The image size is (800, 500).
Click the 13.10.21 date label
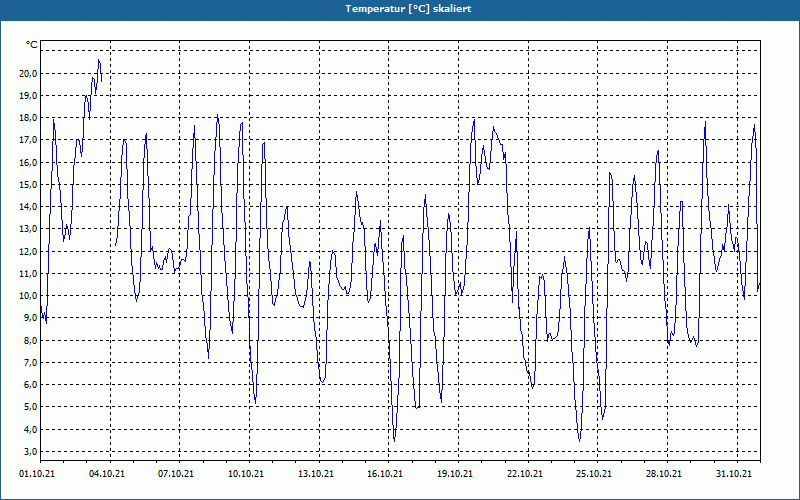pos(316,474)
